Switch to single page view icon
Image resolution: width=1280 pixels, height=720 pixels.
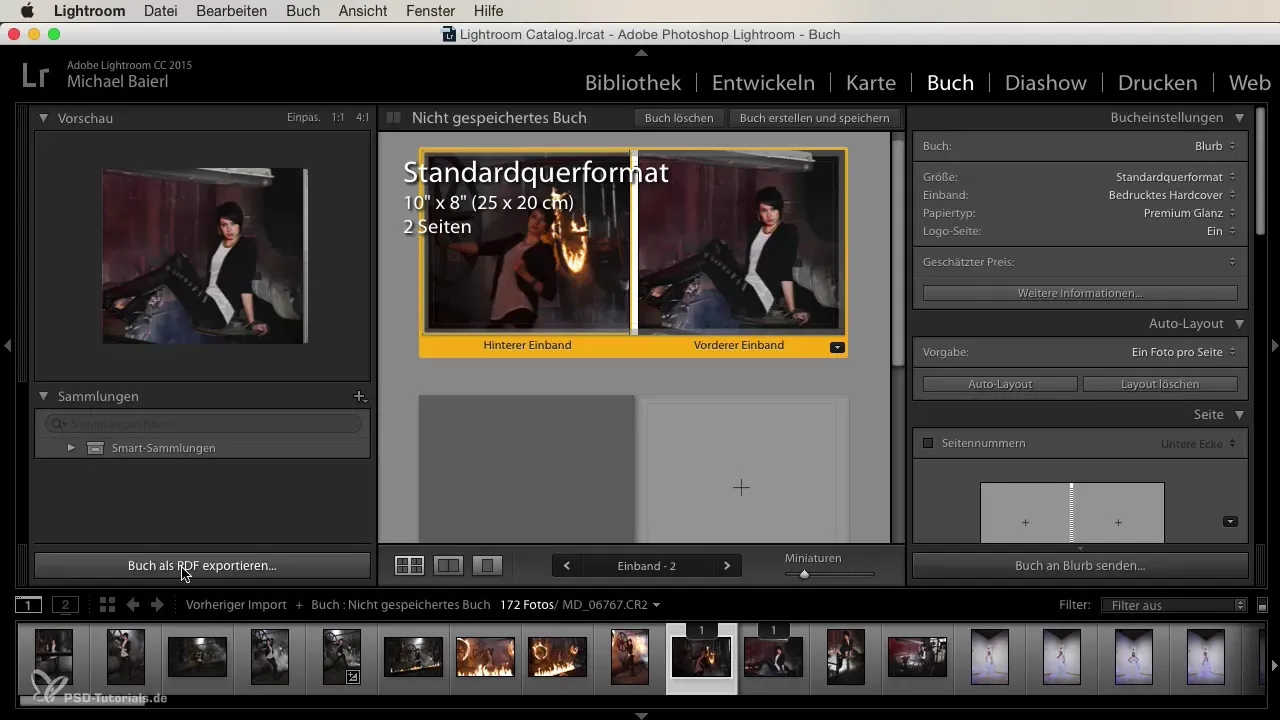488,566
